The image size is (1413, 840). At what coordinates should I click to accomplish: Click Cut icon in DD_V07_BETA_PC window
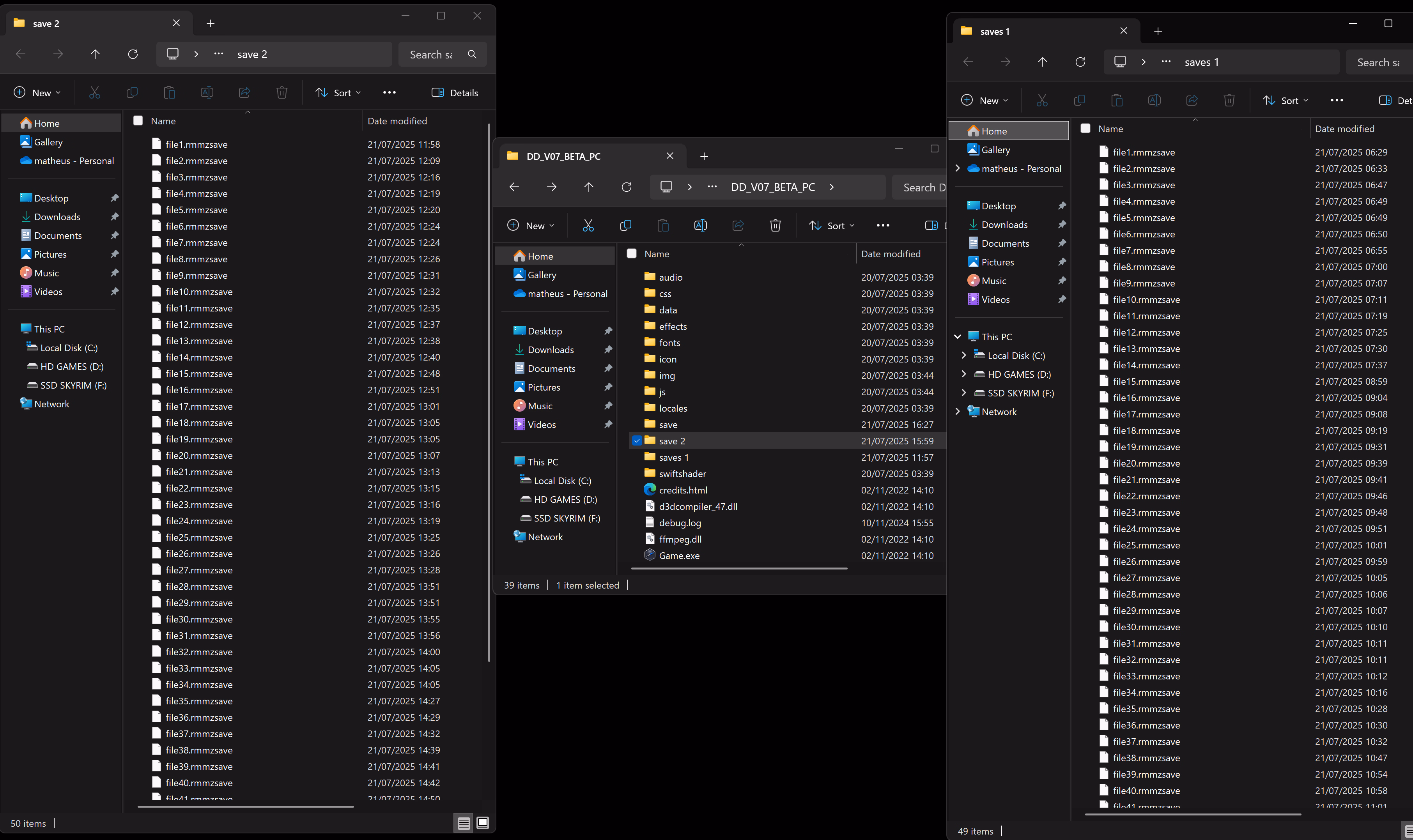588,225
